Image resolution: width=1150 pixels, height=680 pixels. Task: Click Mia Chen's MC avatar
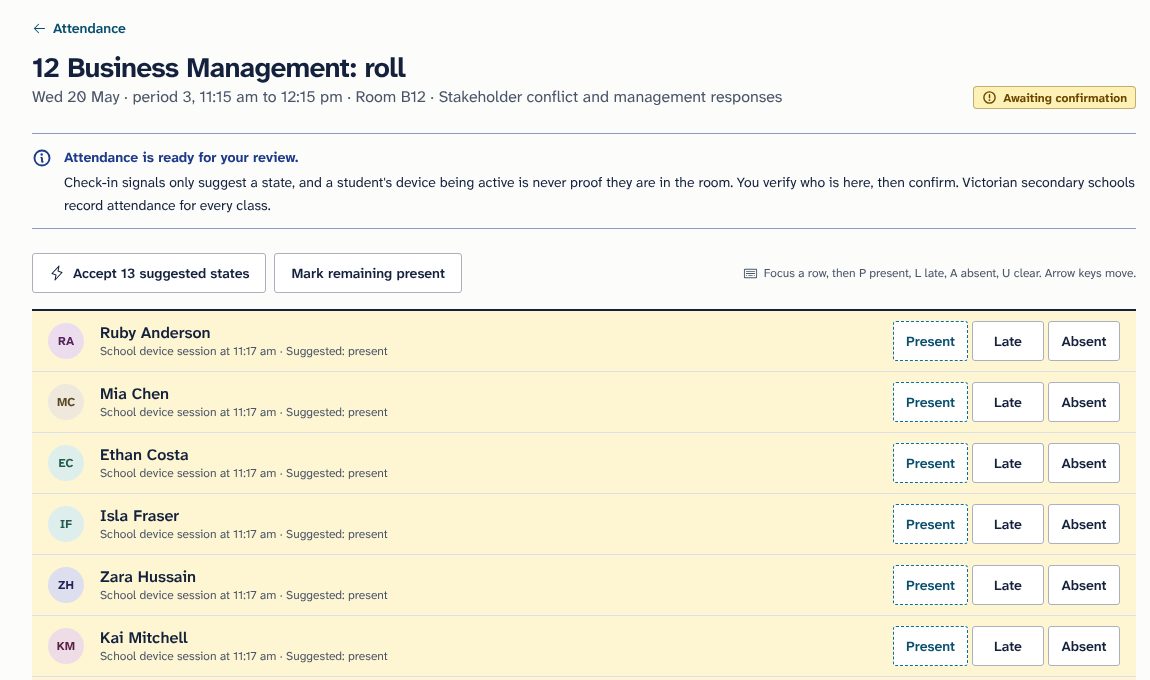(66, 402)
